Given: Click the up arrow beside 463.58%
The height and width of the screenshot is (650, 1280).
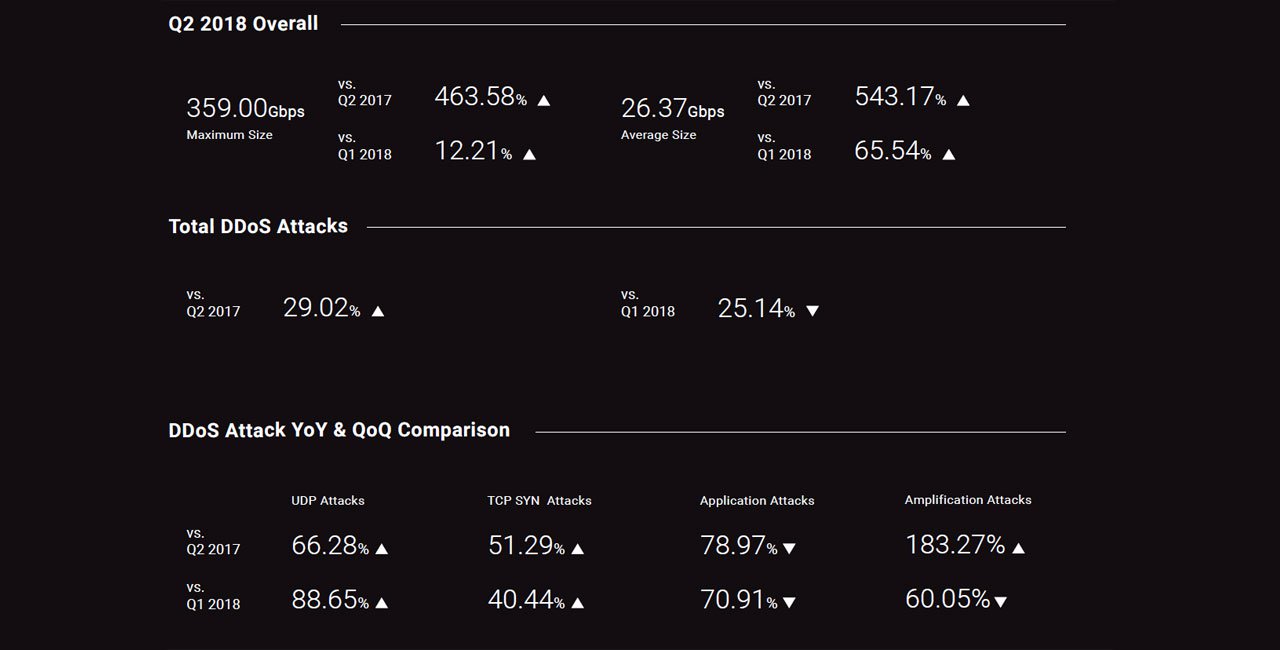Looking at the screenshot, I should (x=544, y=100).
